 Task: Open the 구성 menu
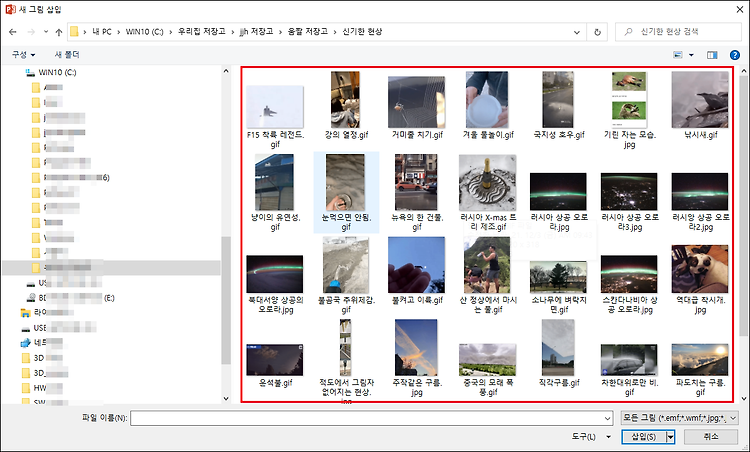pos(23,55)
